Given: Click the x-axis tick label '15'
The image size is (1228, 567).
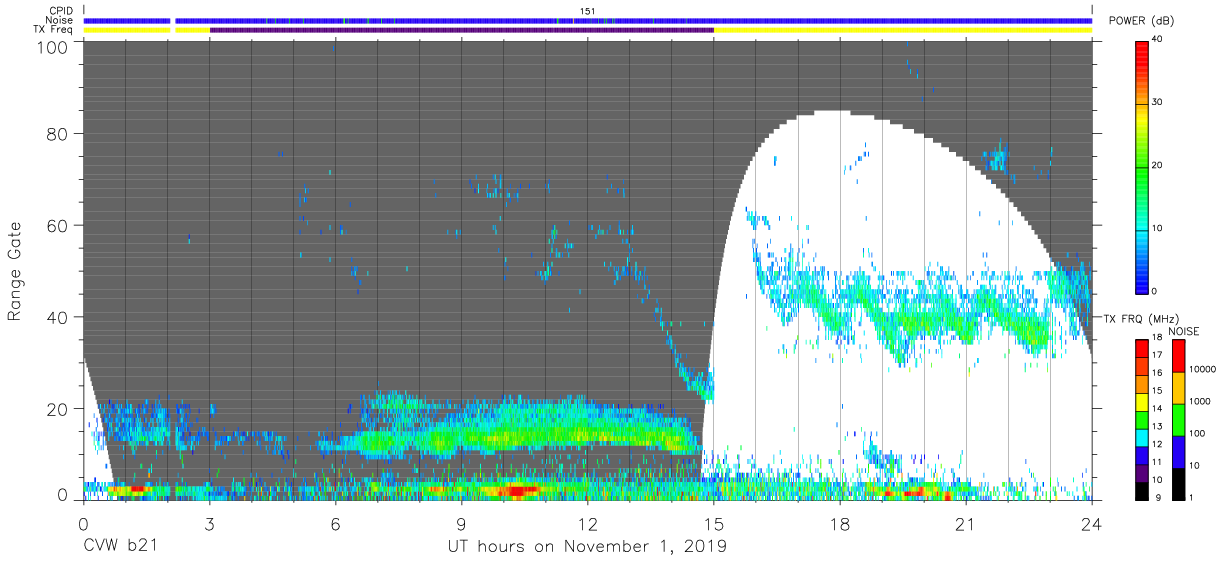Looking at the screenshot, I should 714,523.
